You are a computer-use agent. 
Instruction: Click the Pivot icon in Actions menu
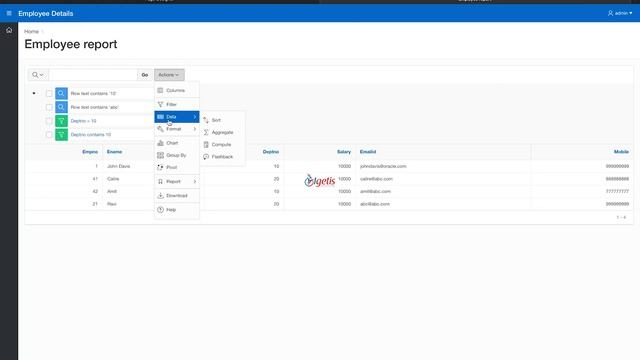pyautogui.click(x=160, y=167)
